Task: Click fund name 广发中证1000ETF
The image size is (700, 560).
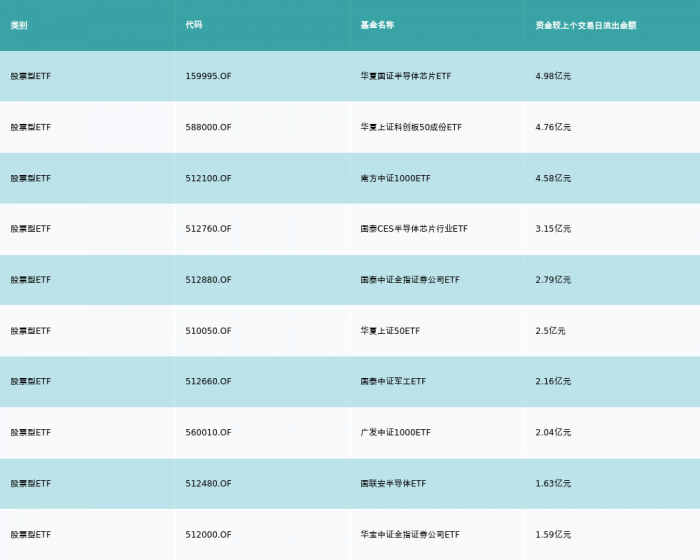Action: pos(396,432)
